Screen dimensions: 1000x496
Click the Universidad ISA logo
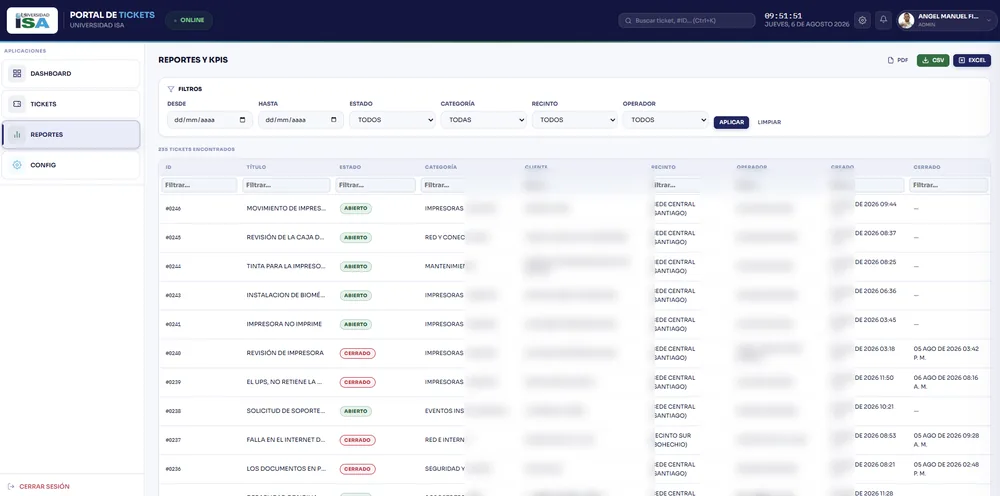[33, 20]
